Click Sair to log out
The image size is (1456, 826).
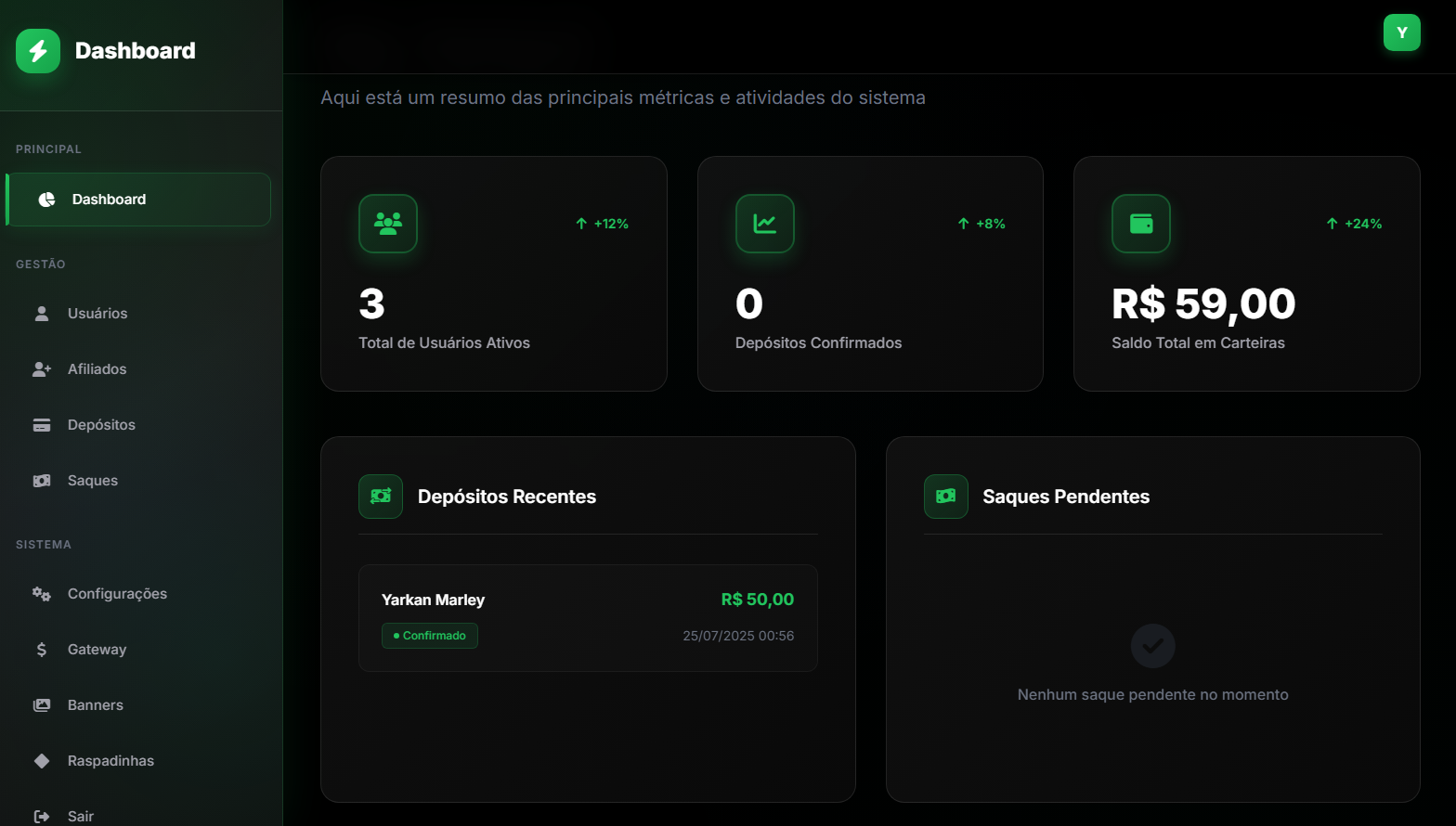click(x=80, y=816)
